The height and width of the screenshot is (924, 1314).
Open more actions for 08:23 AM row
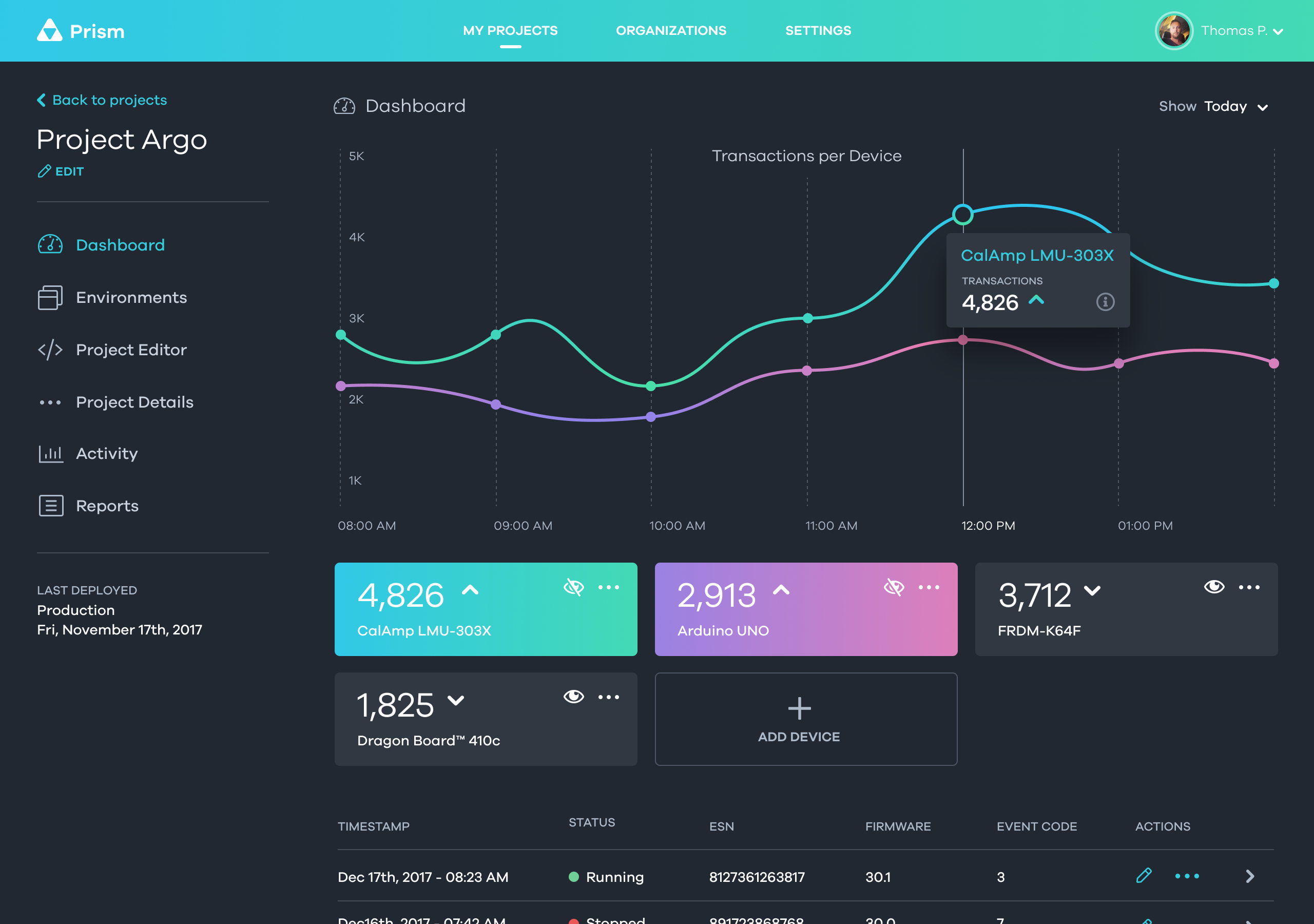(1186, 876)
